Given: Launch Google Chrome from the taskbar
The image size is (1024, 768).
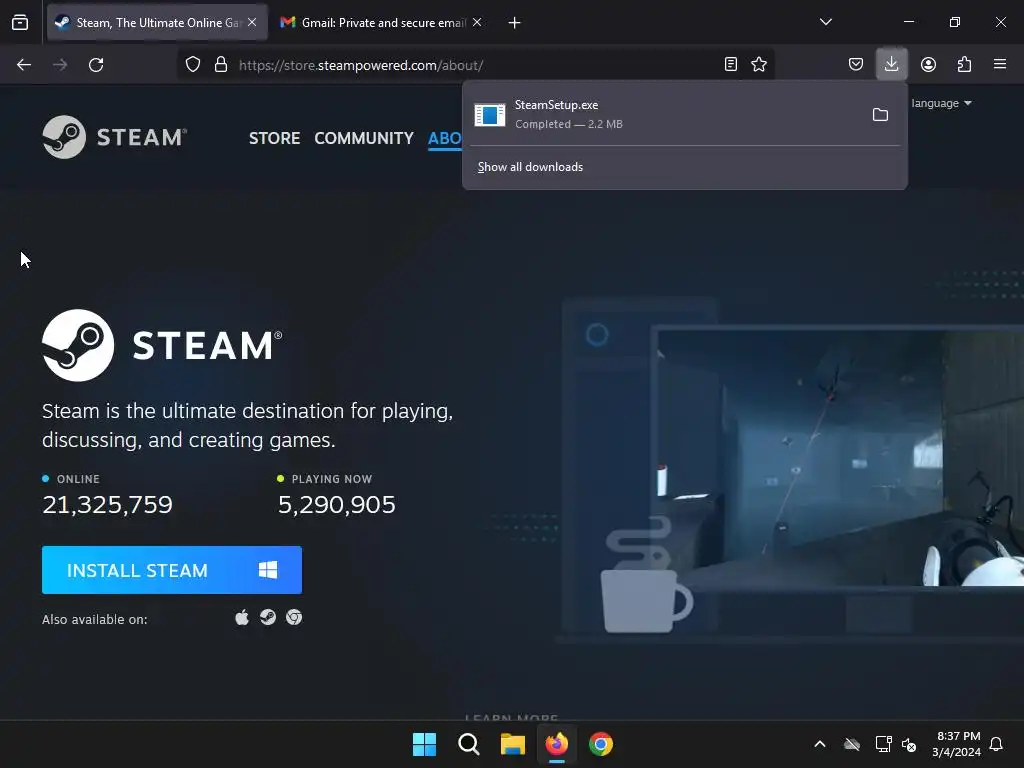Looking at the screenshot, I should [x=601, y=744].
